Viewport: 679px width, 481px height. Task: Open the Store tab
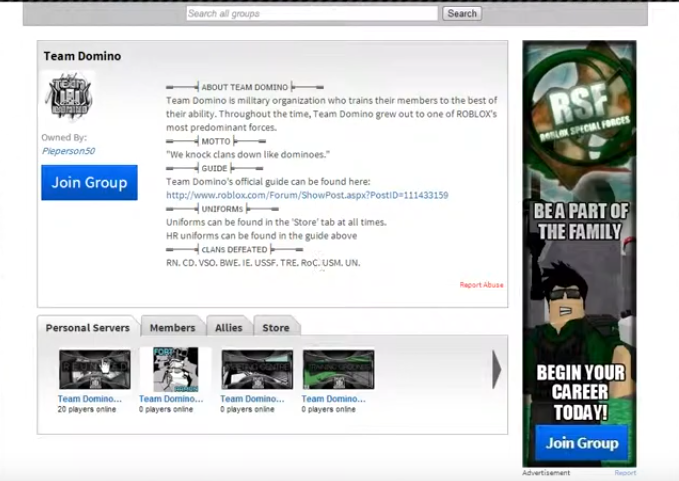[276, 327]
